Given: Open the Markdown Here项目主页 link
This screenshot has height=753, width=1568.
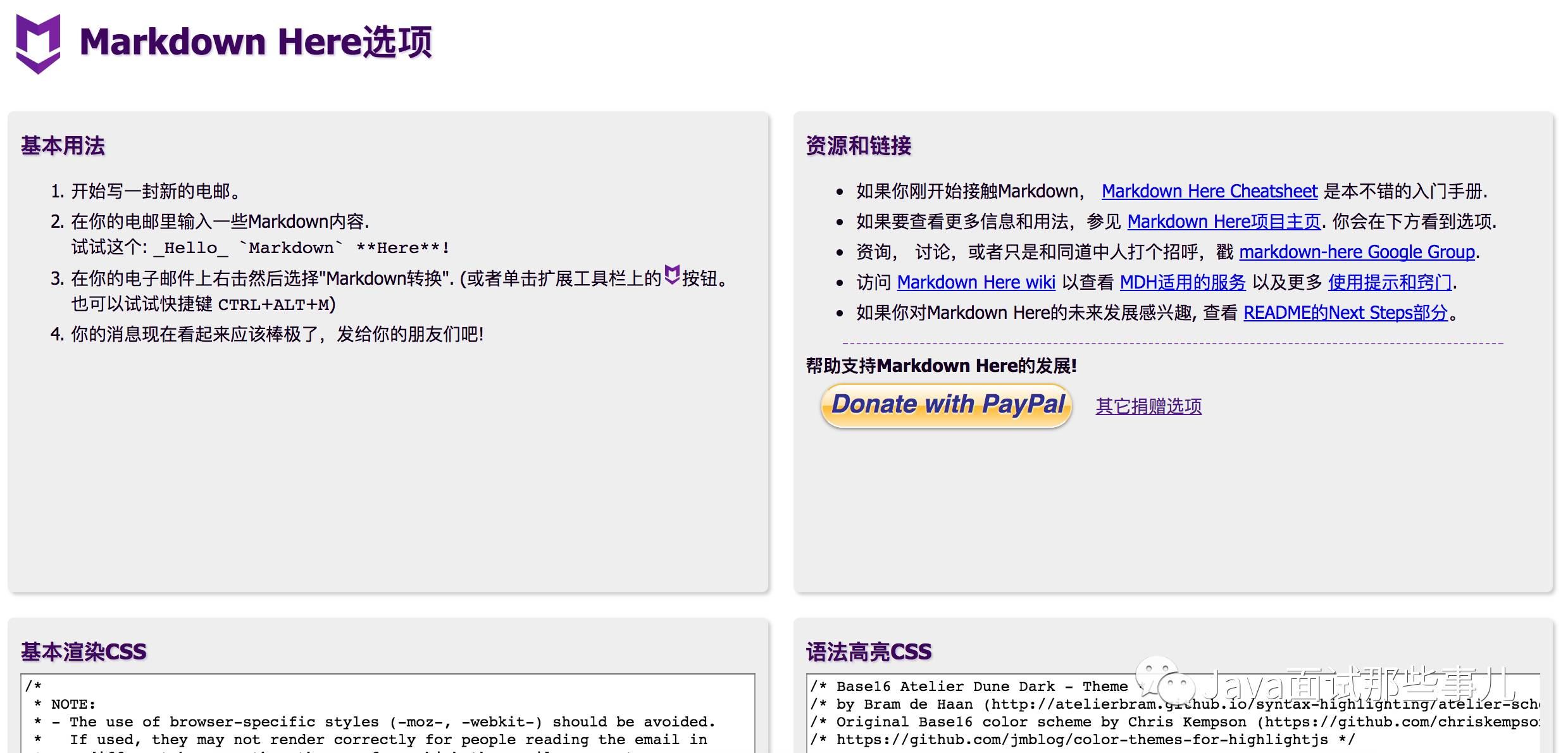Looking at the screenshot, I should [1224, 221].
